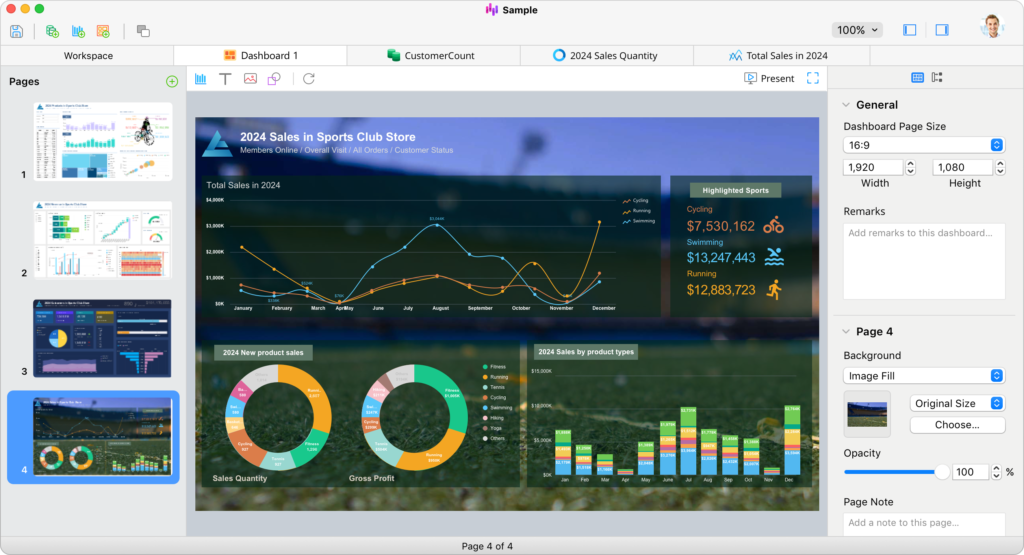
Task: Select the Shapes tool
Action: coord(274,79)
